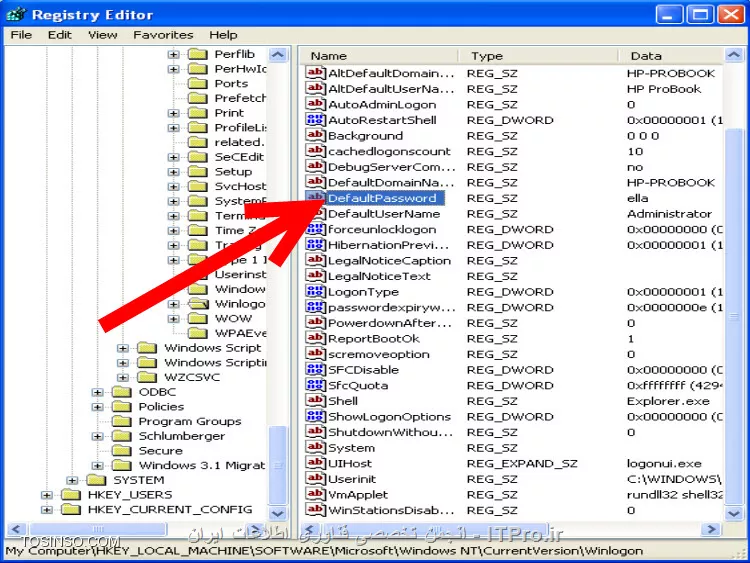Click values pane scroll right arrow
750x563 pixels.
click(x=712, y=529)
